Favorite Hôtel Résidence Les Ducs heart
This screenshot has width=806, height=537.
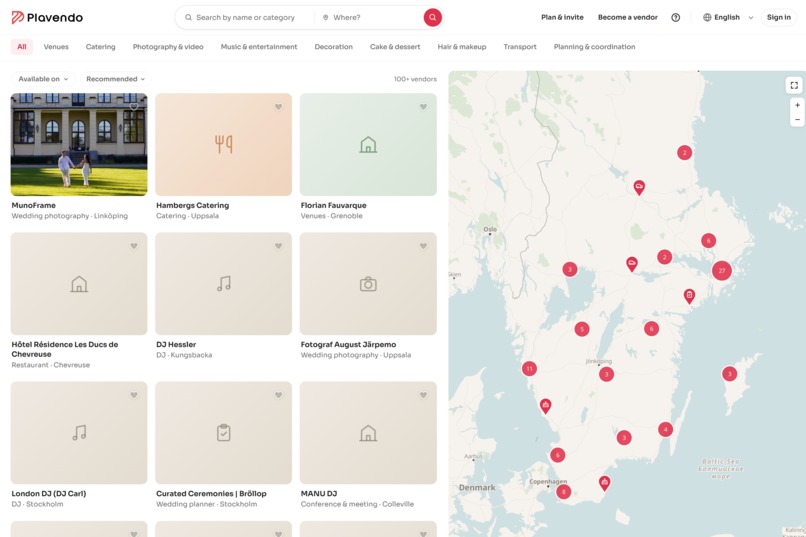point(134,246)
